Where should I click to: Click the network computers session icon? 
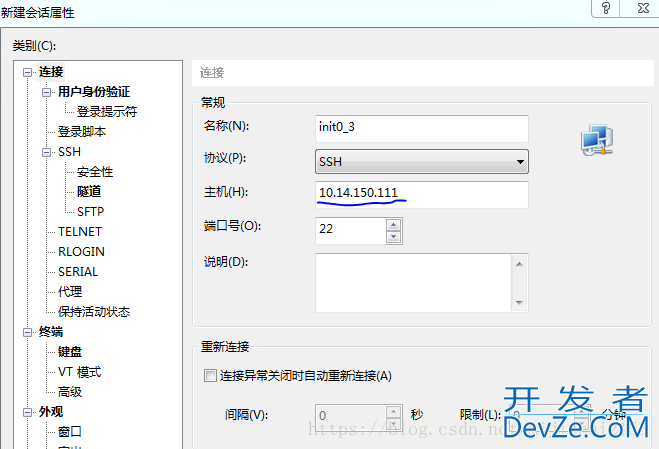(x=597, y=140)
